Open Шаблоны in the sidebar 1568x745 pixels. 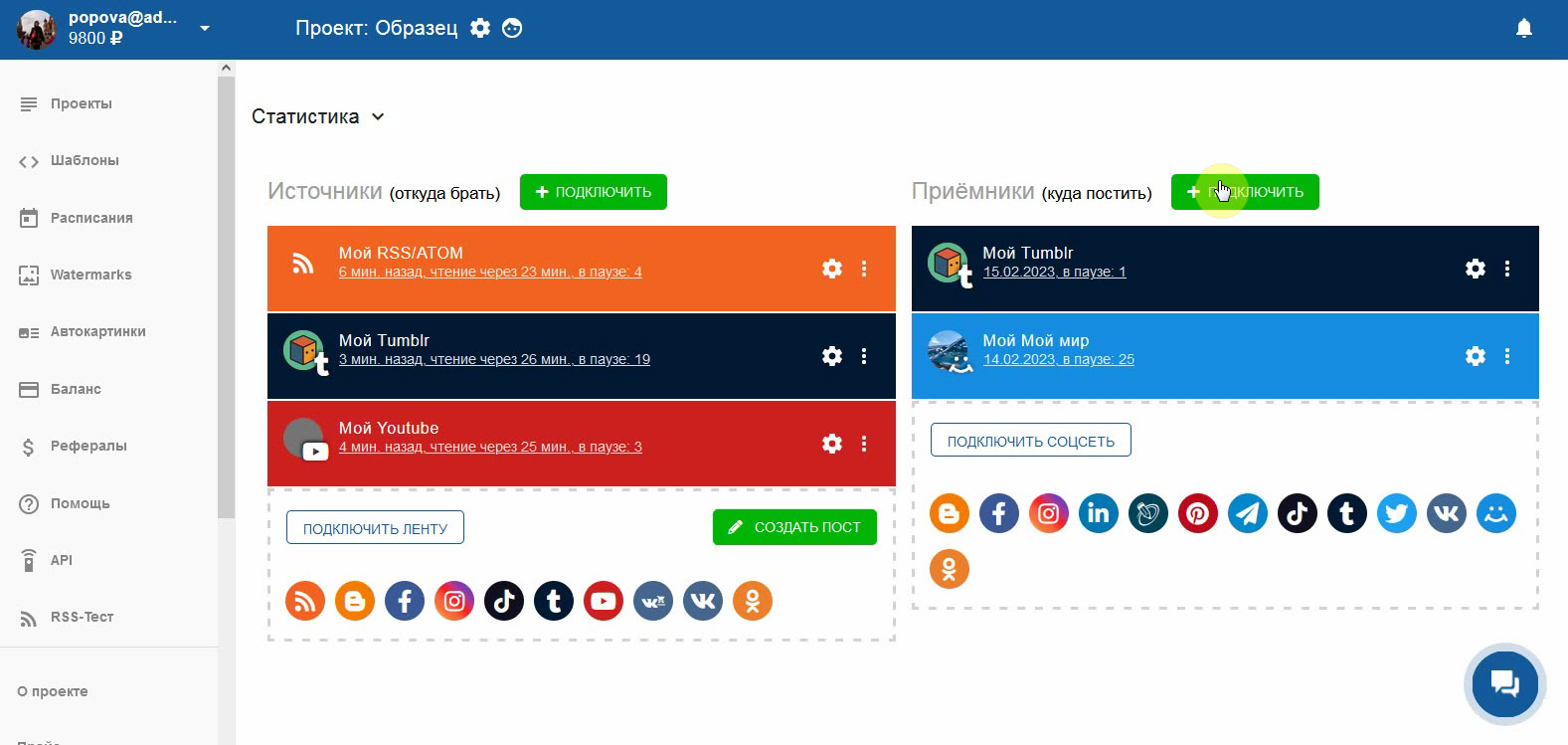(85, 160)
